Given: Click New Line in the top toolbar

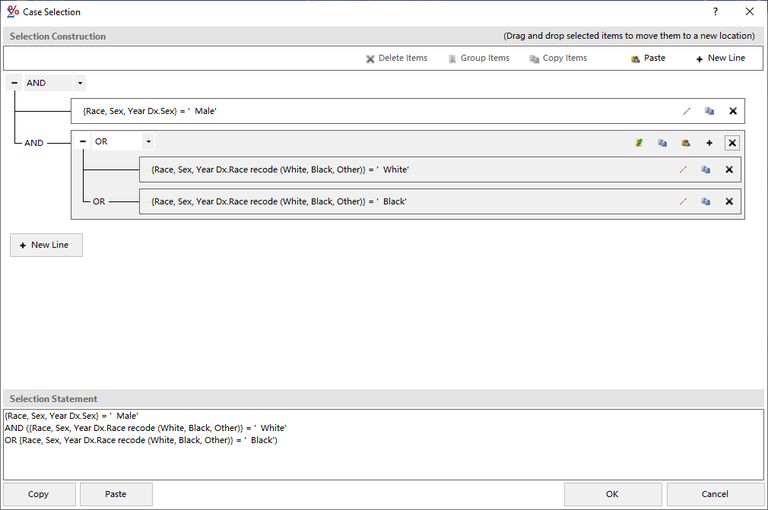Looking at the screenshot, I should pos(720,58).
